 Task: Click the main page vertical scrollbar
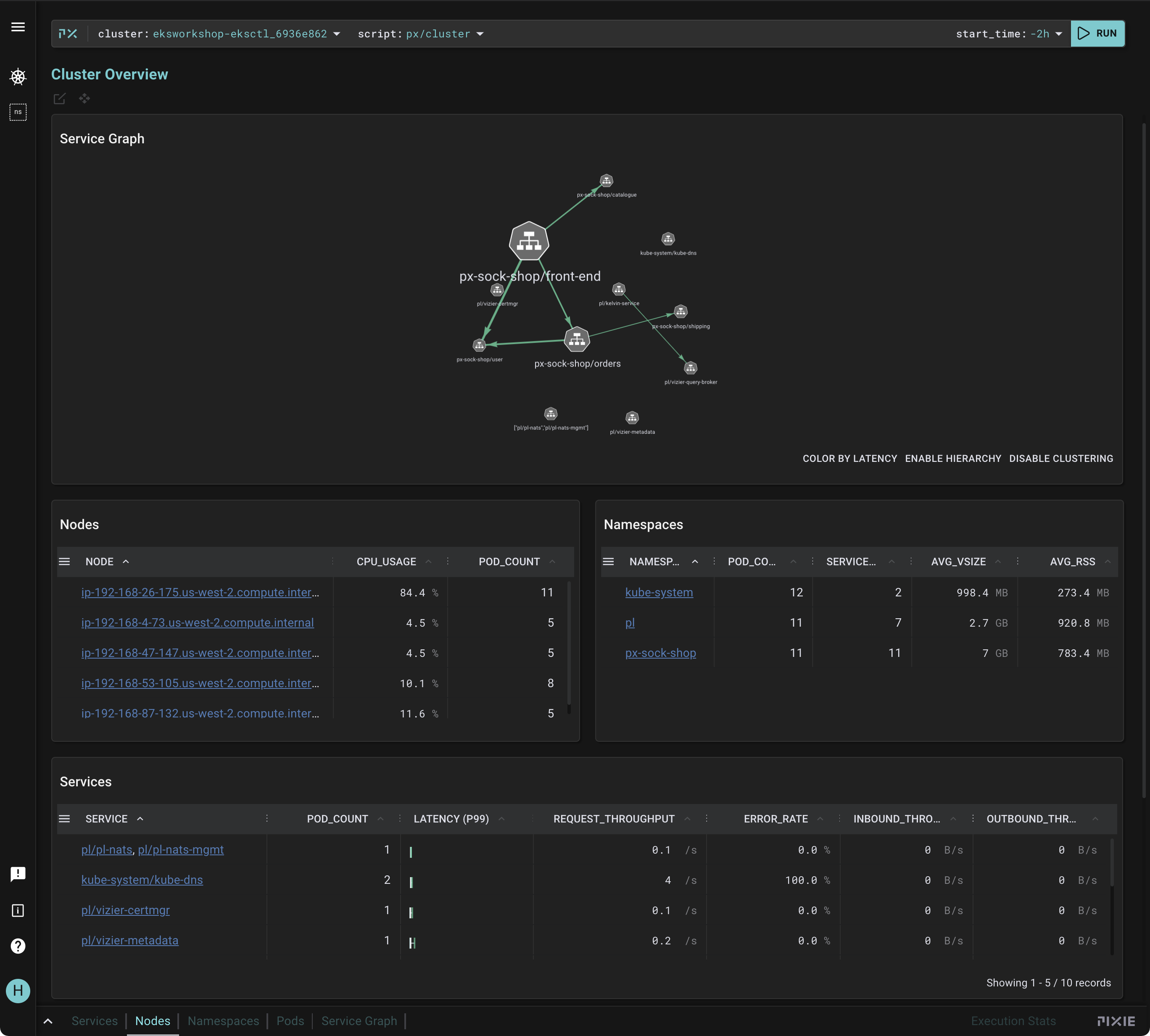click(x=1144, y=460)
